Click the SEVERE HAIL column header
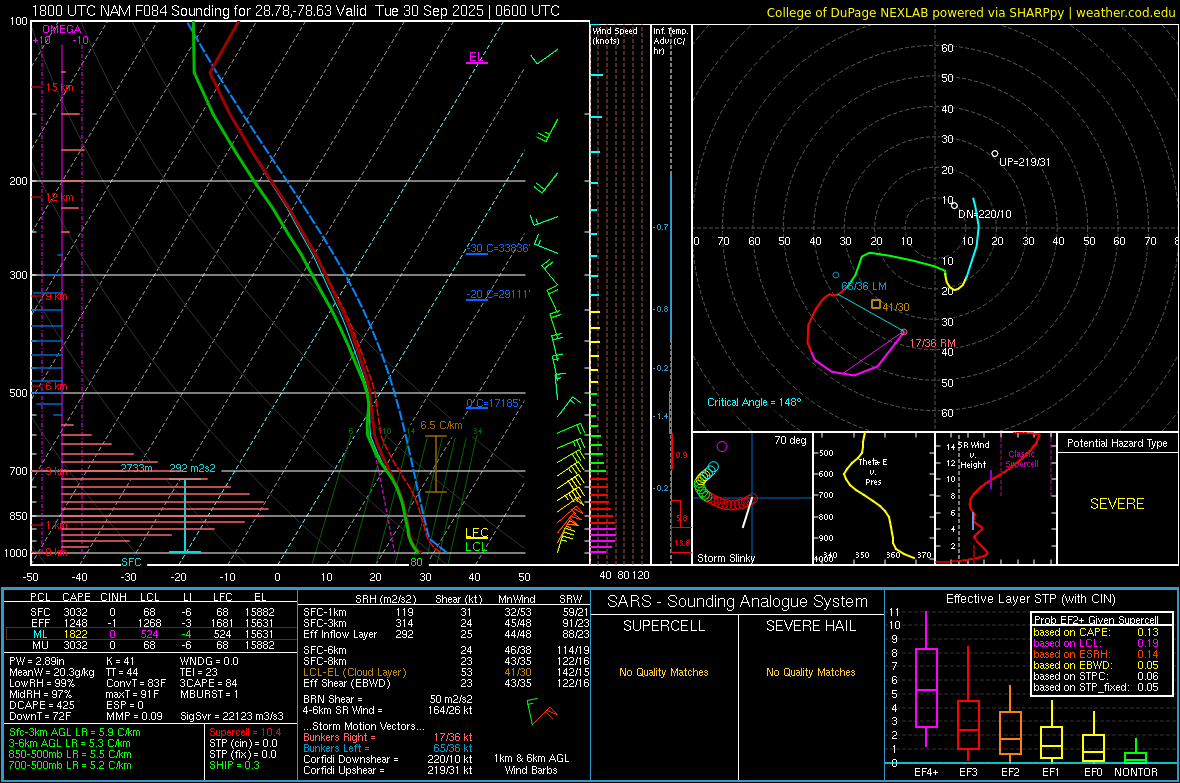1180x783 pixels. click(810, 626)
